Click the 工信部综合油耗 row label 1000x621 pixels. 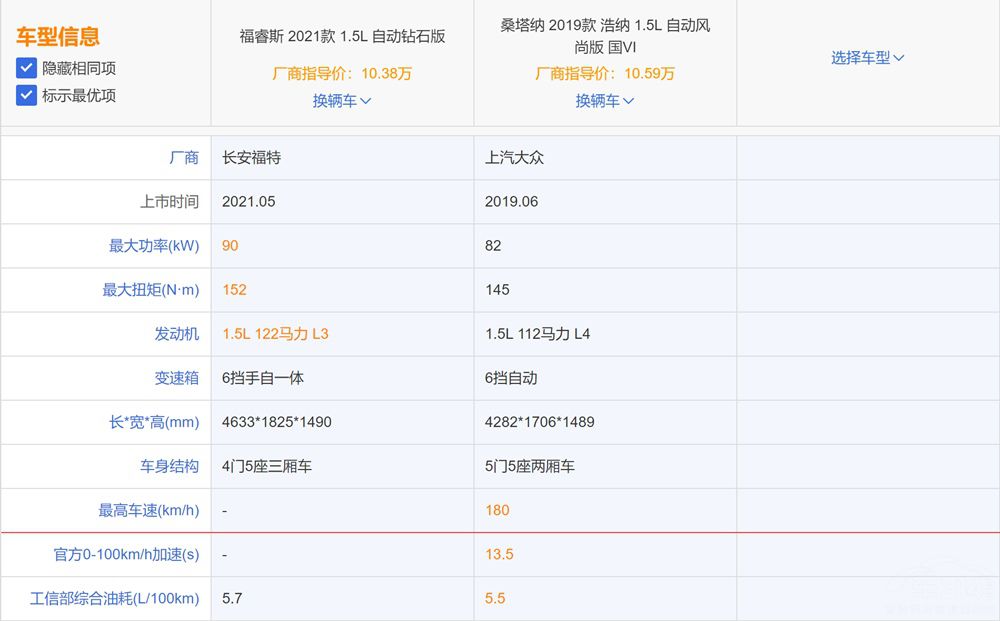(114, 598)
